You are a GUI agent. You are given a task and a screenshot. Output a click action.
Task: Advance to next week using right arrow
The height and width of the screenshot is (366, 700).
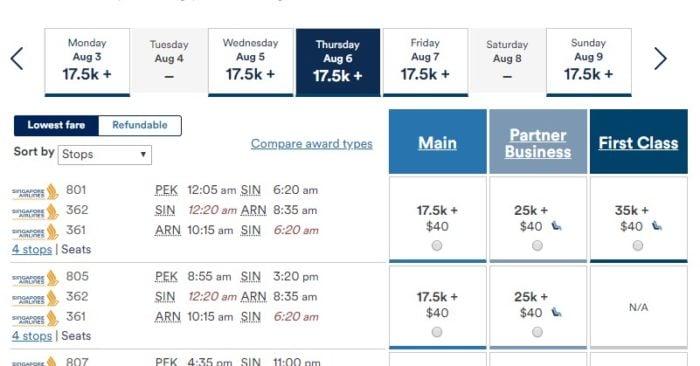point(660,58)
